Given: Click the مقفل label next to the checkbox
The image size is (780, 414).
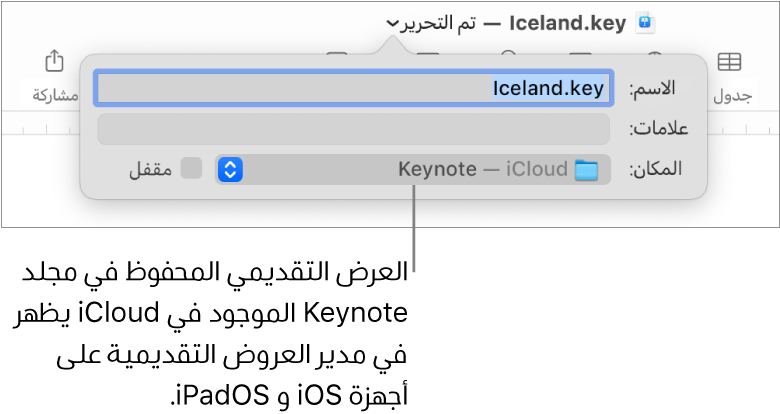Looking at the screenshot, I should click(150, 170).
